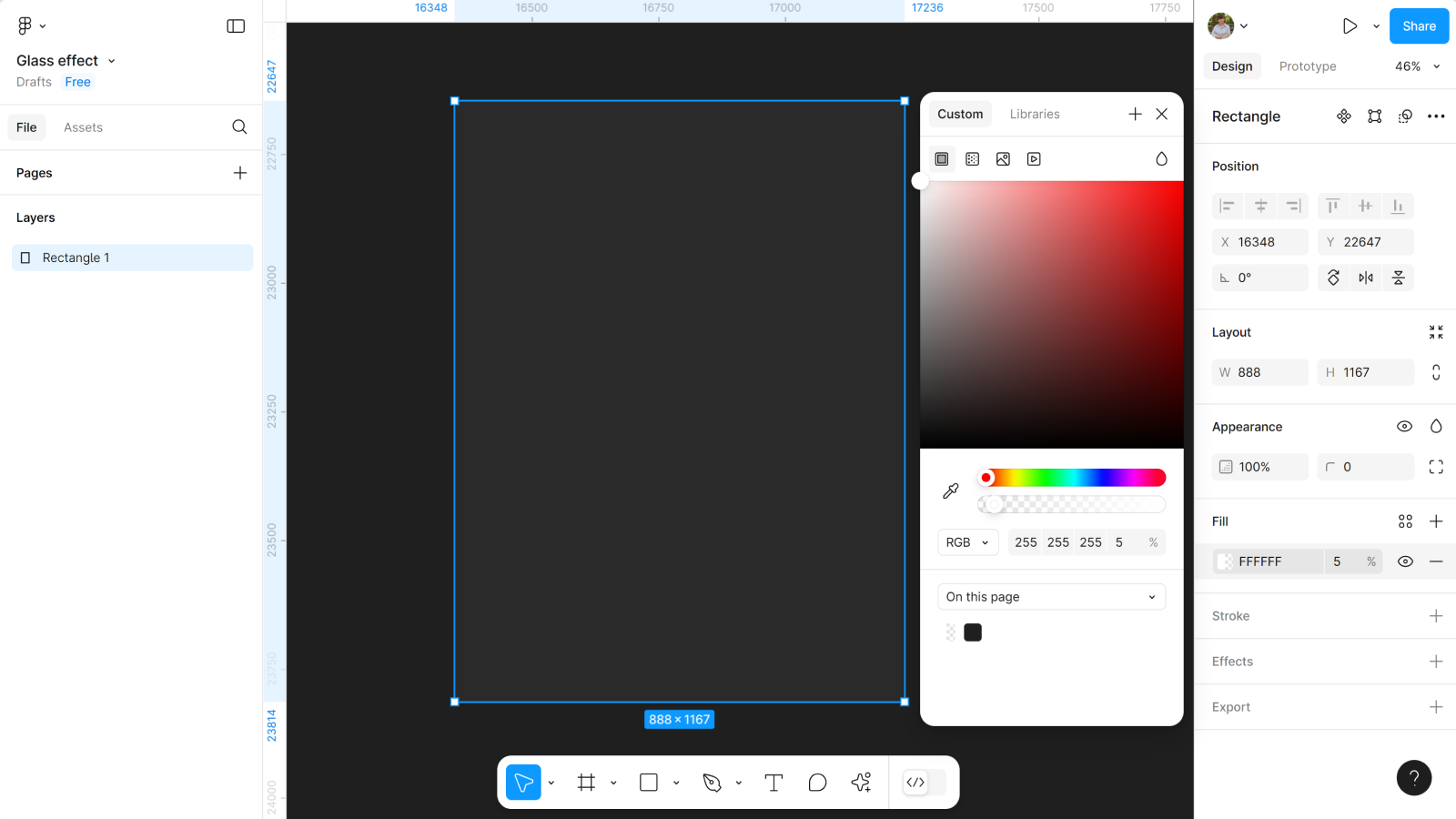Click the Comment tool icon

[817, 783]
